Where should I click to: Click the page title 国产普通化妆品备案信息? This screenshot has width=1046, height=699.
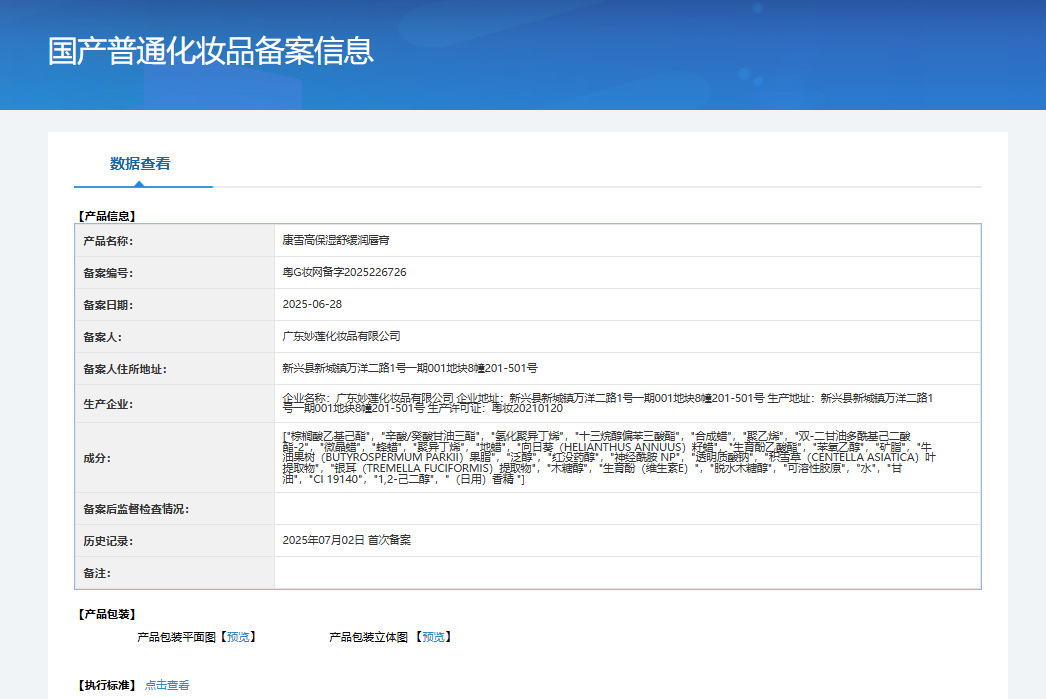pyautogui.click(x=211, y=51)
